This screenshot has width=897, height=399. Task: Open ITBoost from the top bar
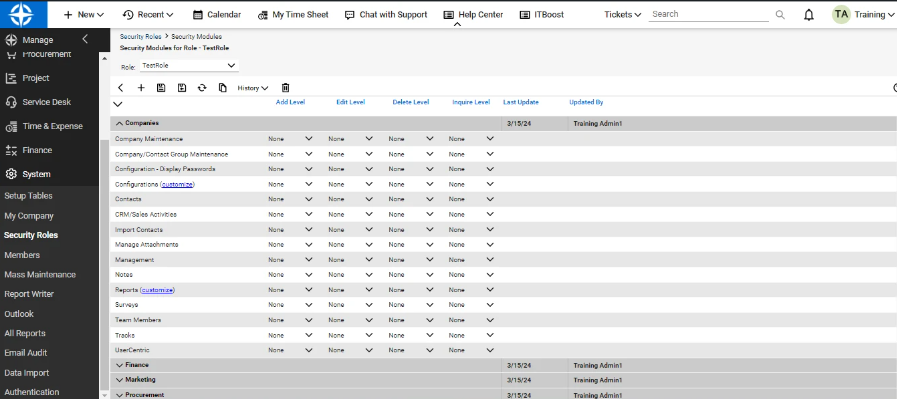click(x=542, y=15)
